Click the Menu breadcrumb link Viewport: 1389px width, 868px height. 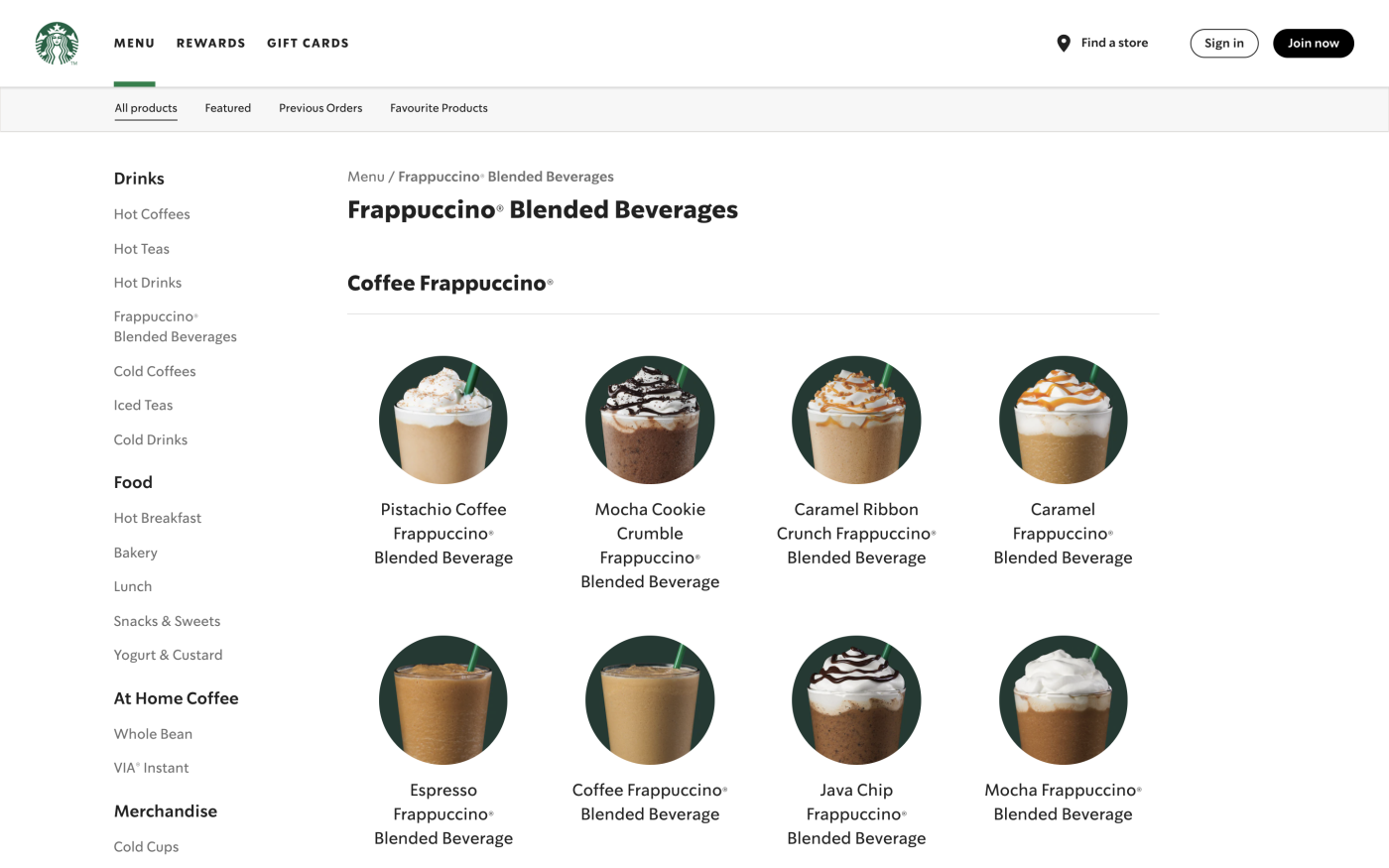coord(366,177)
